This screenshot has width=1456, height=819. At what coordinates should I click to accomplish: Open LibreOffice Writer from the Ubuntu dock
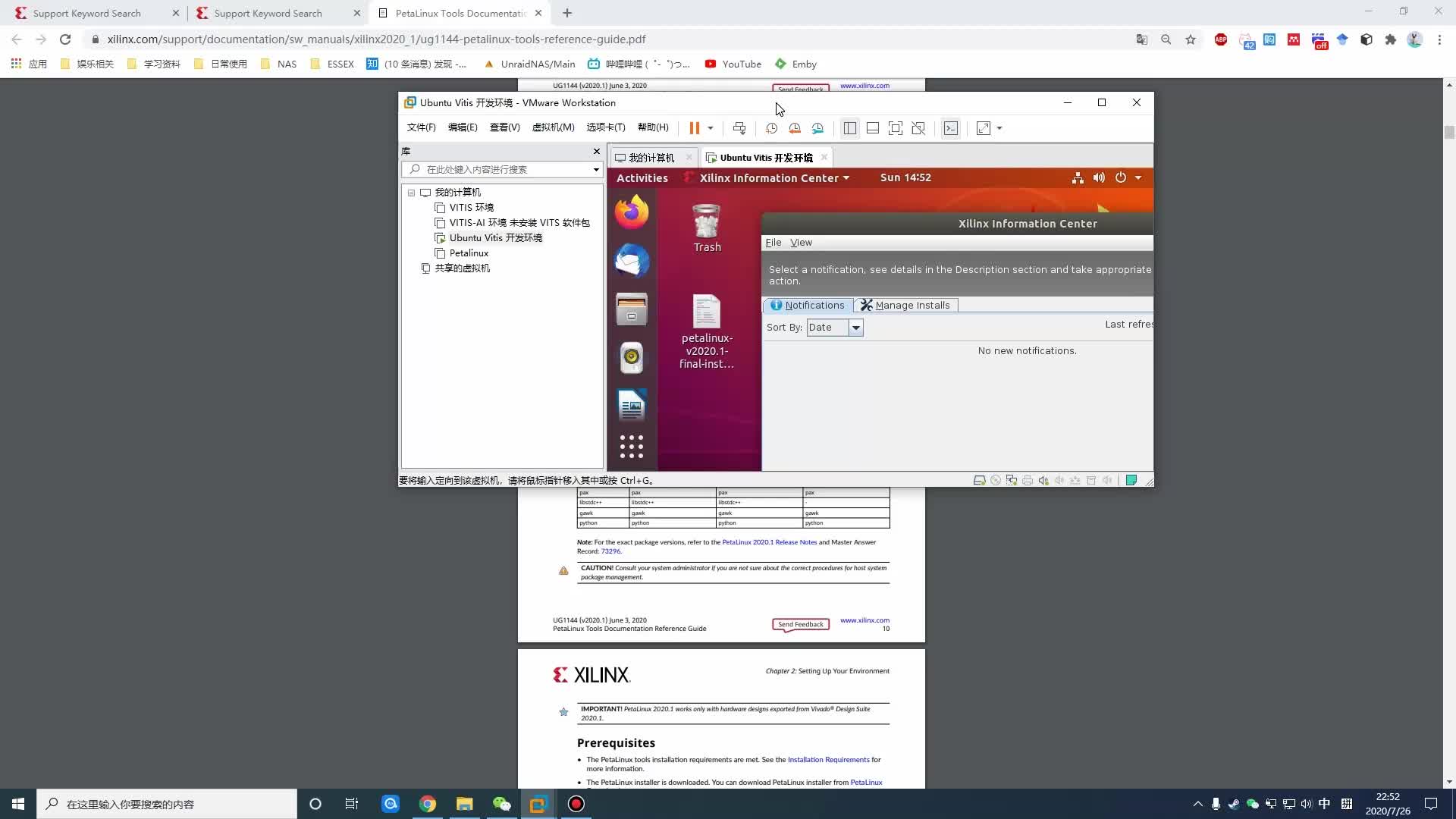pos(632,406)
